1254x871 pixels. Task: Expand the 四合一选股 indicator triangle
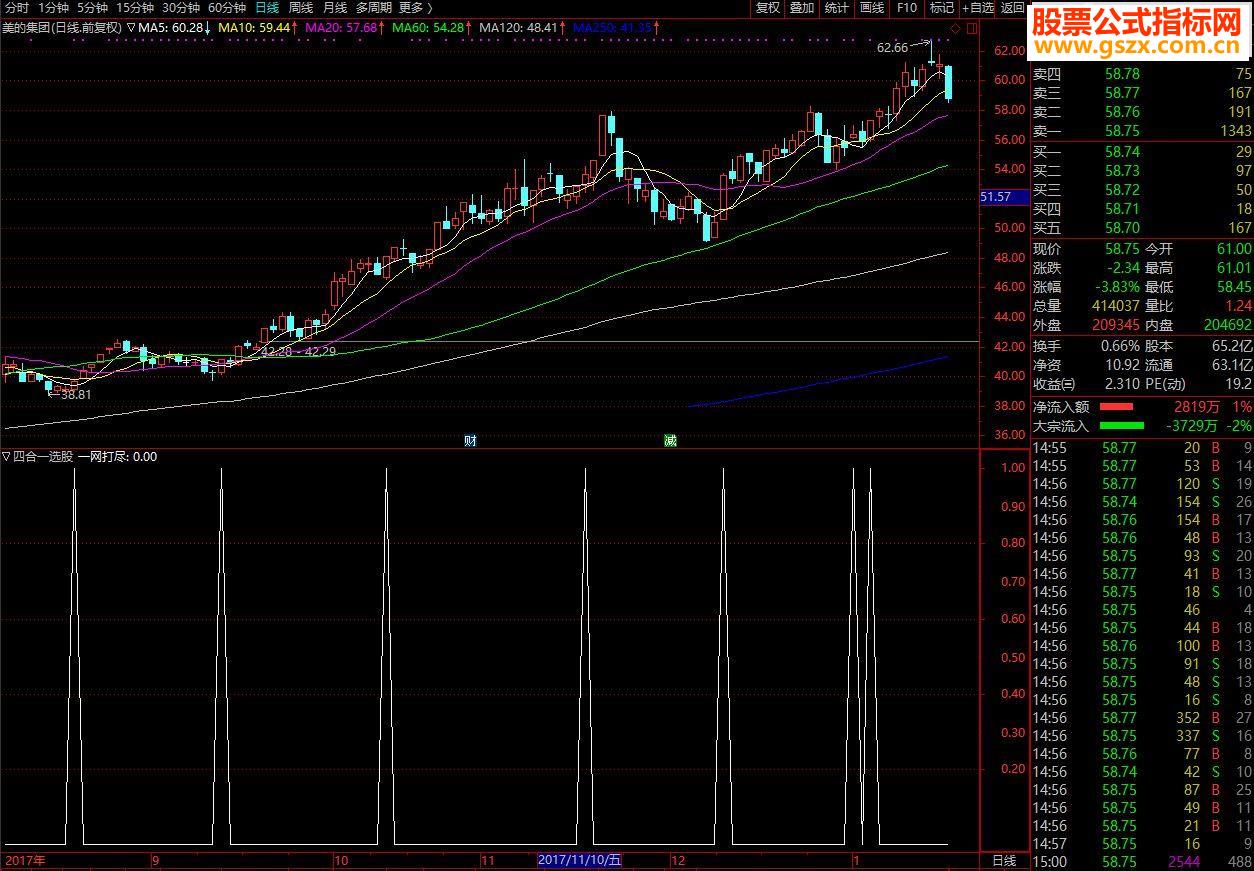pyautogui.click(x=6, y=457)
